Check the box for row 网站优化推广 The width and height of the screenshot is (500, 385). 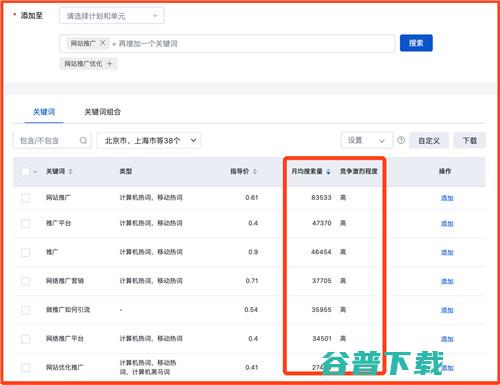[25, 368]
